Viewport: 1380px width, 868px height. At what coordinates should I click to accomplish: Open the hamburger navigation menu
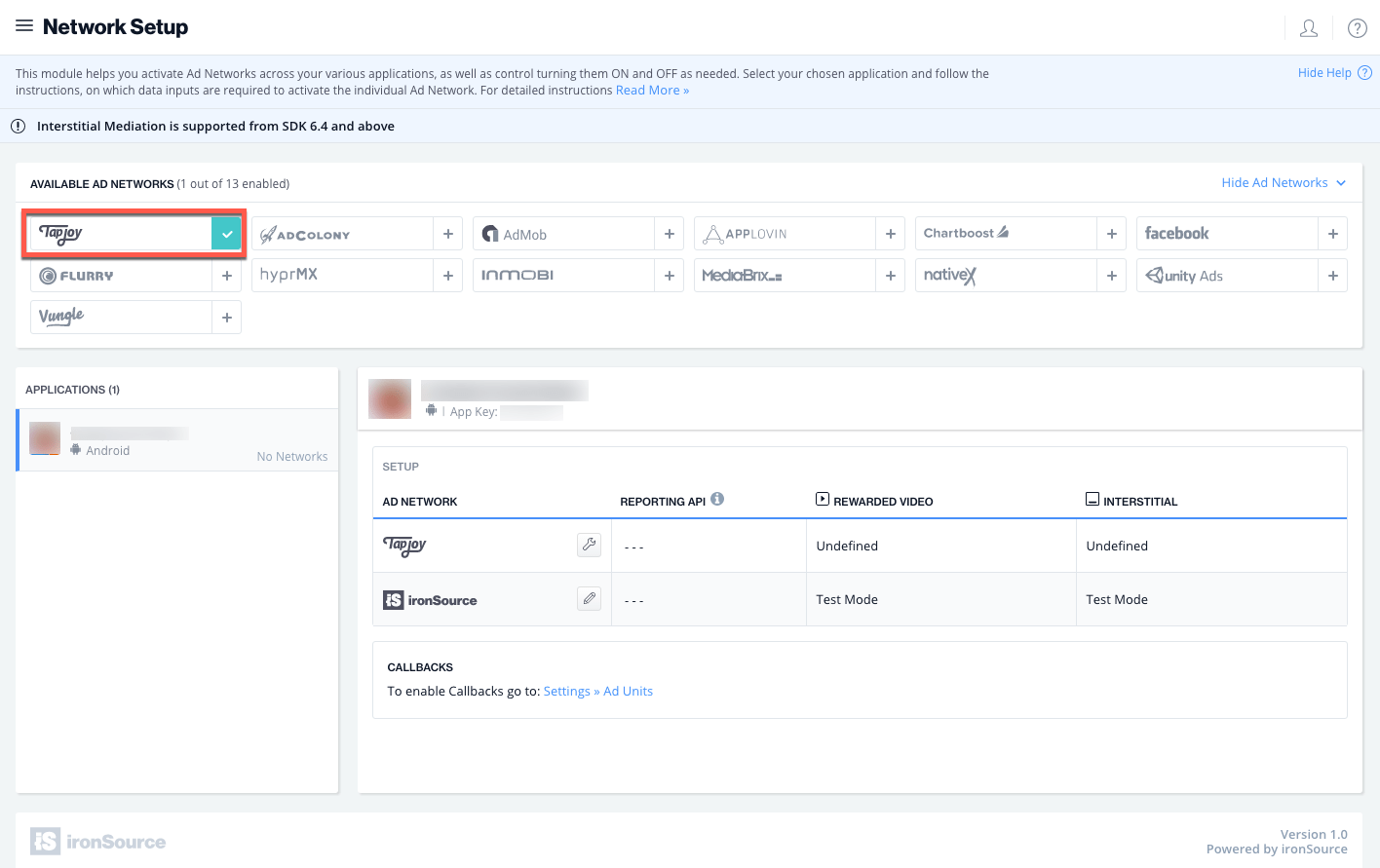pos(24,26)
